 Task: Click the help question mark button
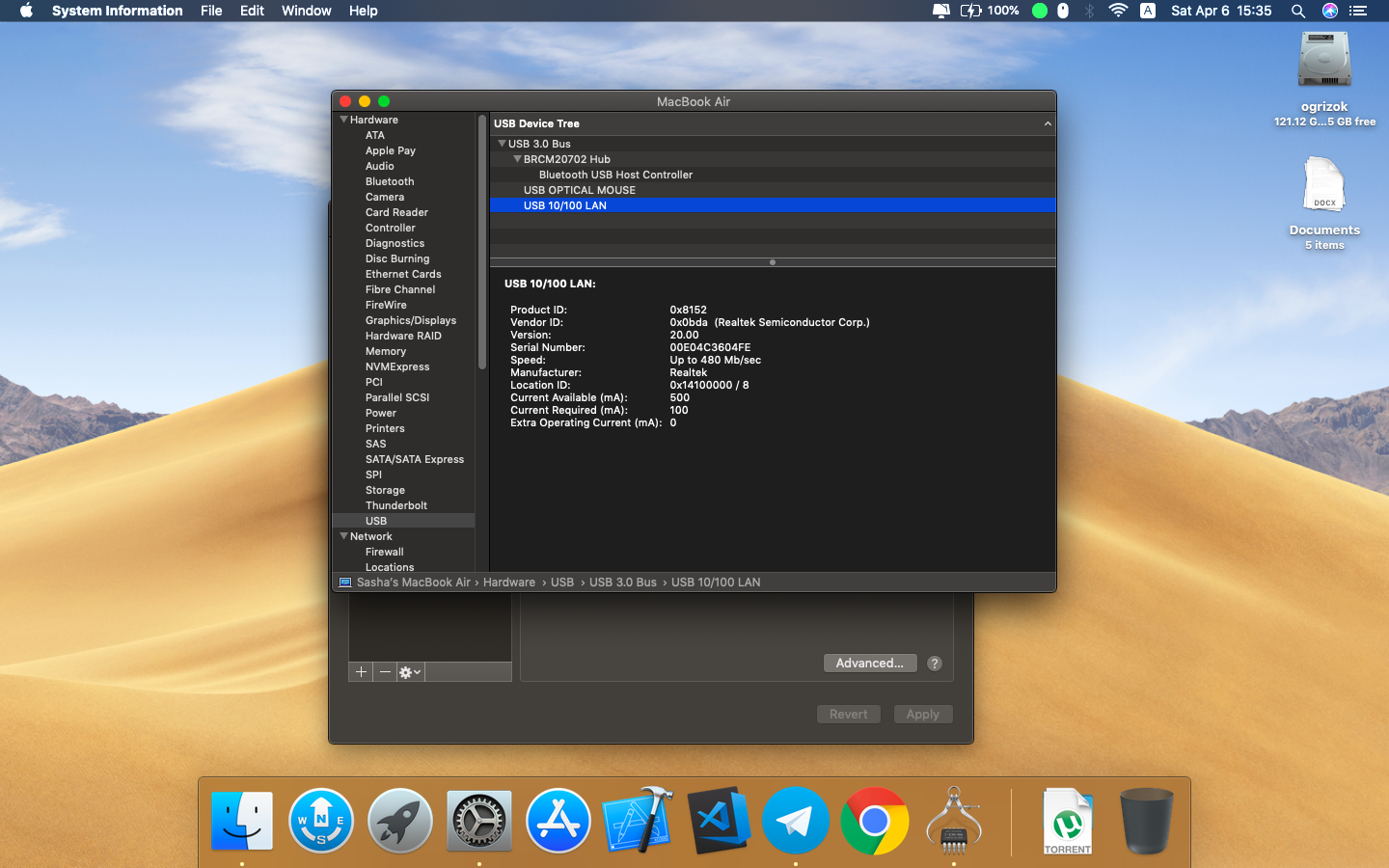935,664
